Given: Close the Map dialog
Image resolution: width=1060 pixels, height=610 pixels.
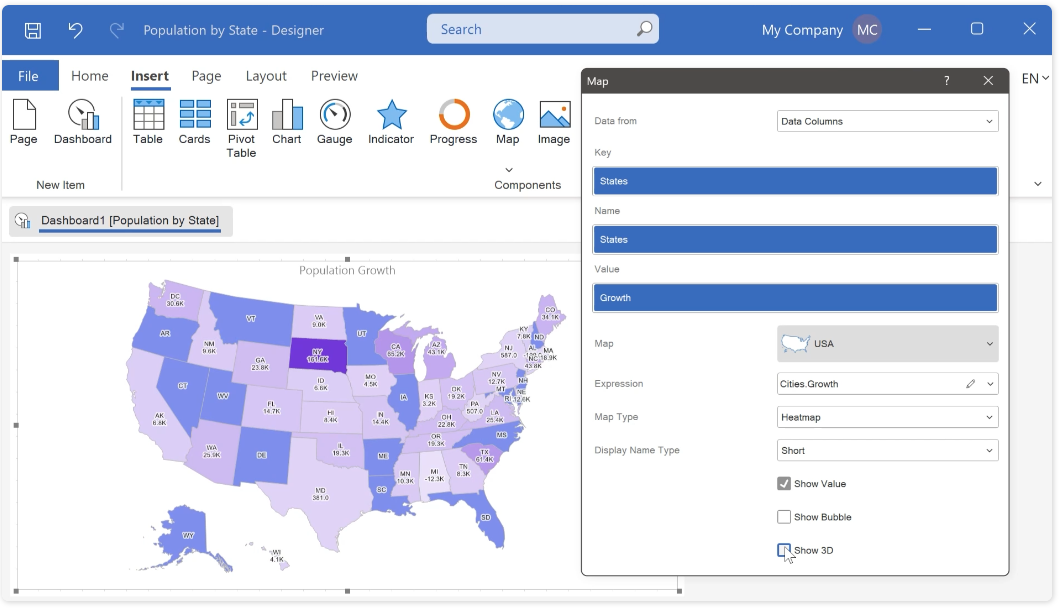Looking at the screenshot, I should (x=988, y=81).
